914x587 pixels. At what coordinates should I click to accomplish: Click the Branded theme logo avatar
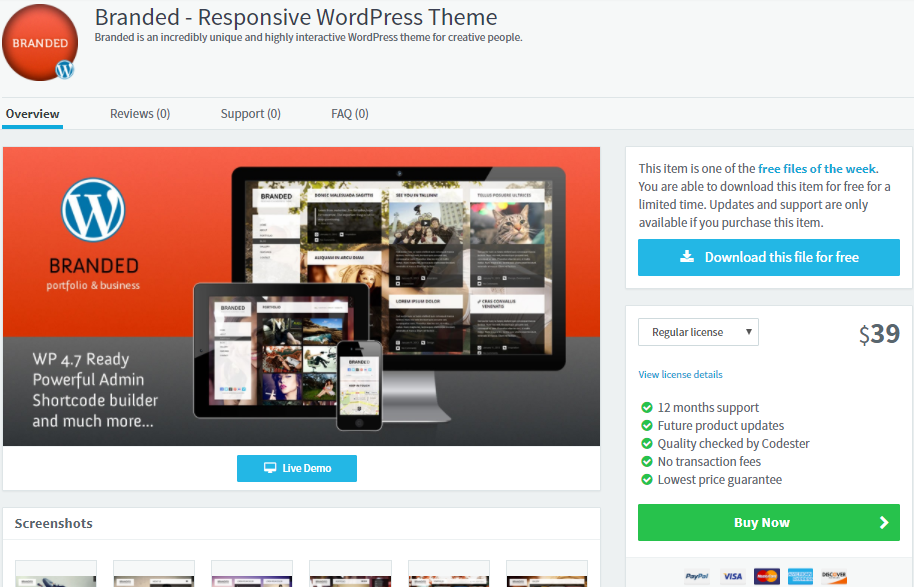pyautogui.click(x=40, y=43)
